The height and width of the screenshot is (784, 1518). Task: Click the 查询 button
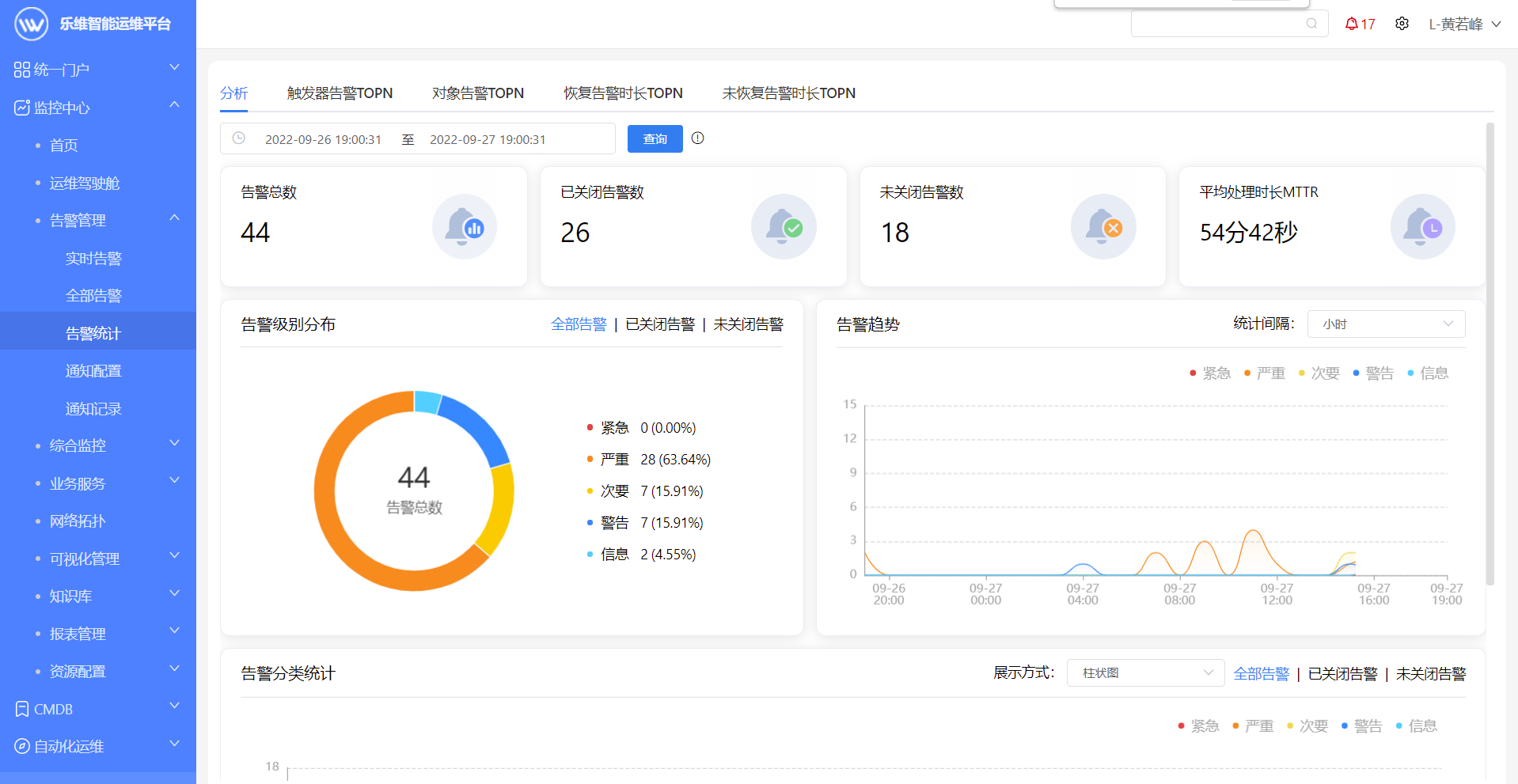(655, 138)
